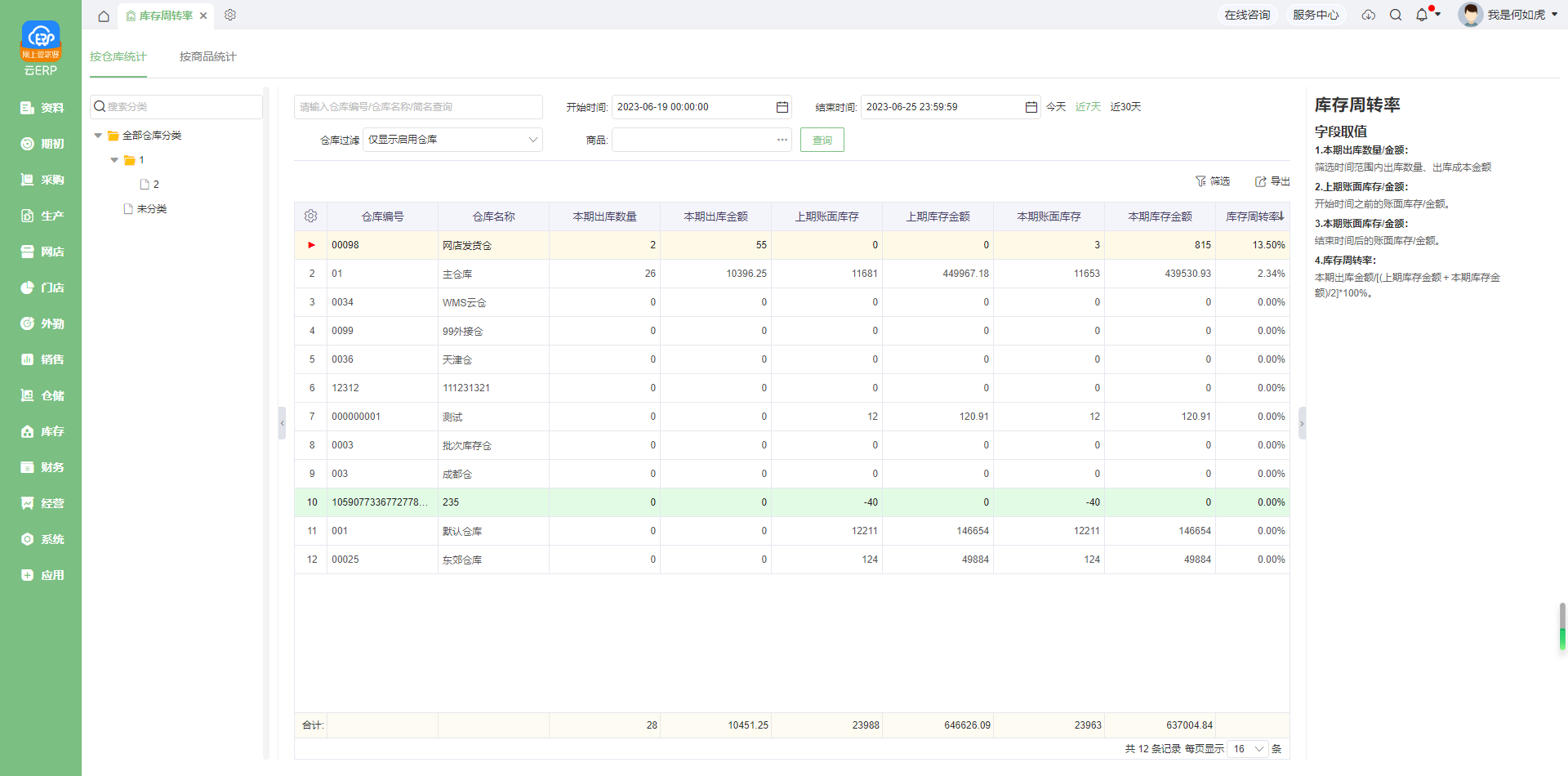Click the page vertical scrollbar thumb
Screen dimensions: 1568x776
click(x=1562, y=627)
